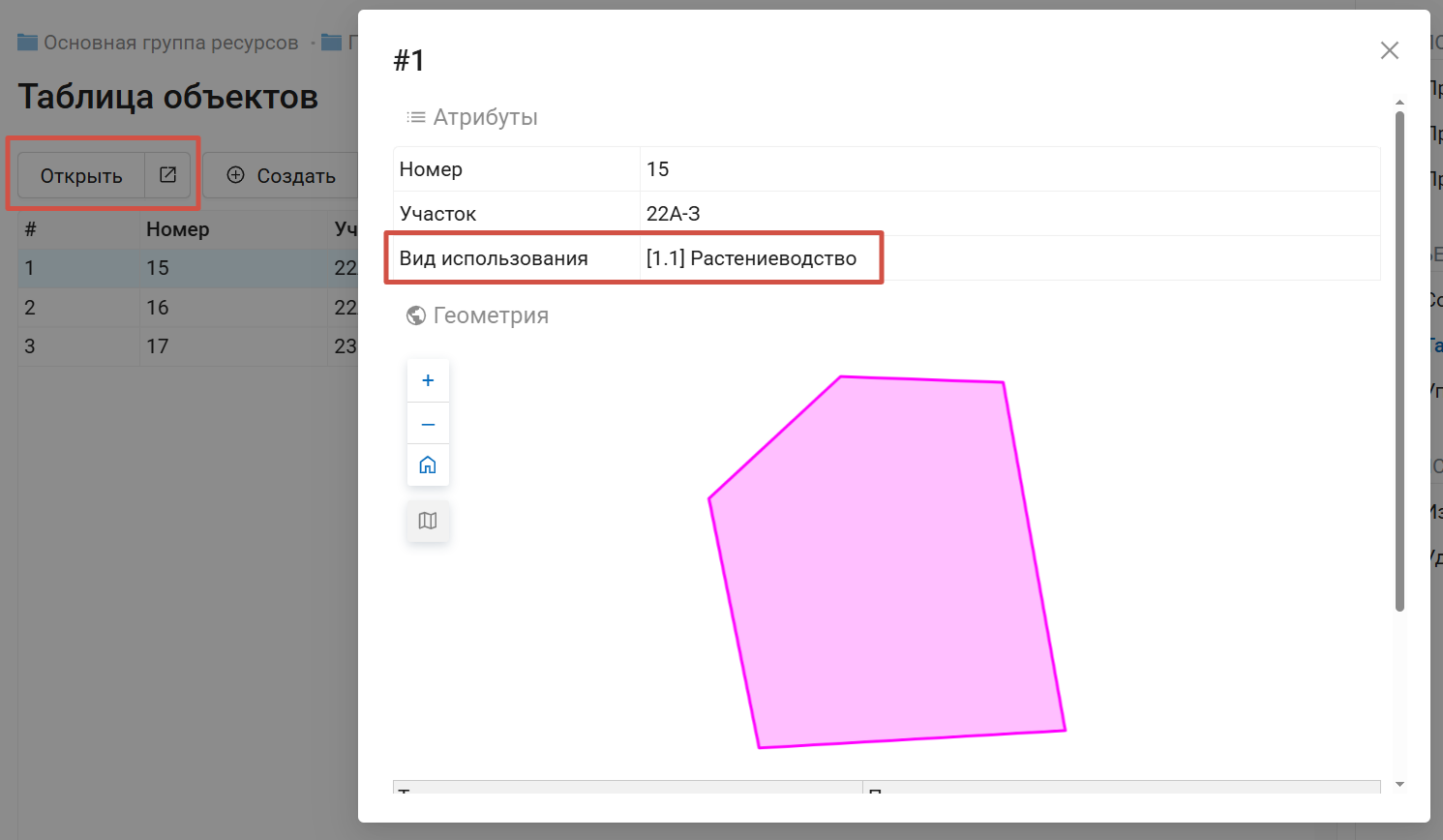The image size is (1443, 840).
Task: Select table row with number 15
Action: click(157, 268)
